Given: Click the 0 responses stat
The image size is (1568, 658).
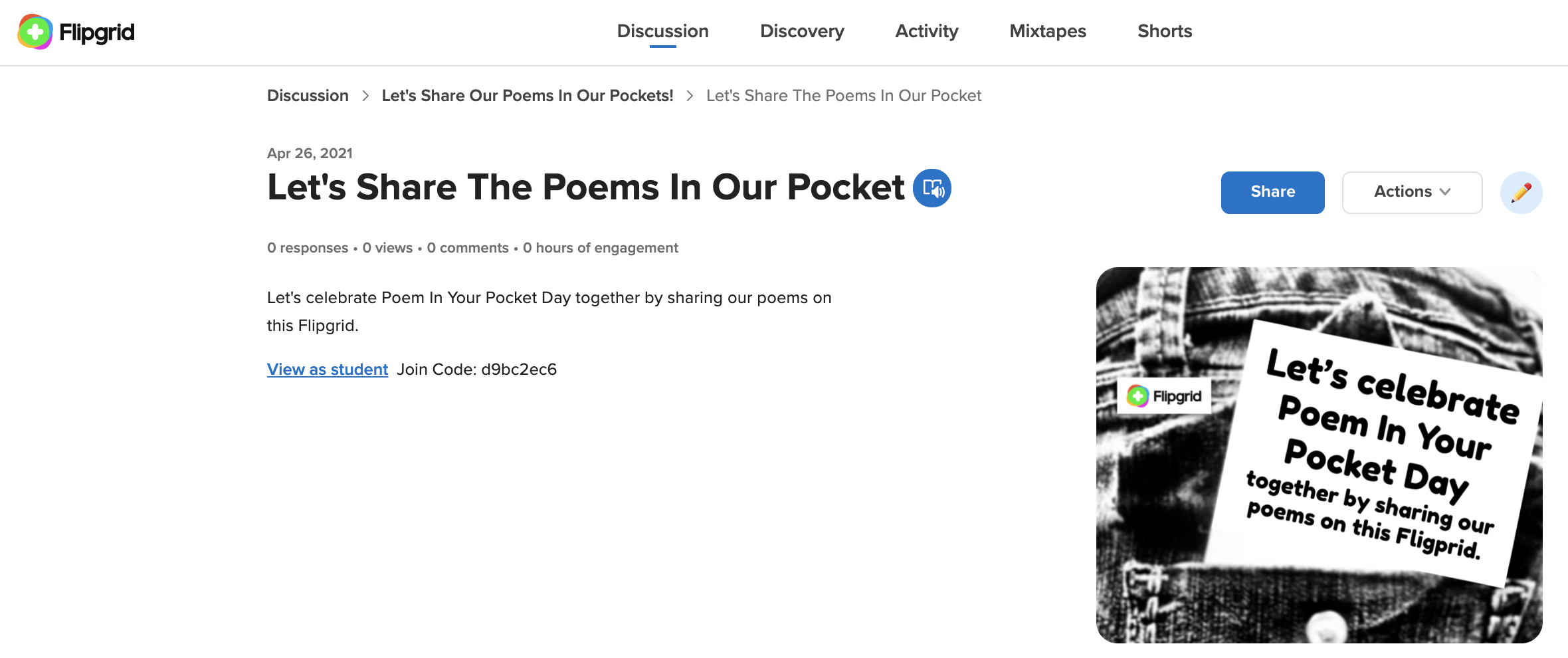Looking at the screenshot, I should (x=307, y=247).
